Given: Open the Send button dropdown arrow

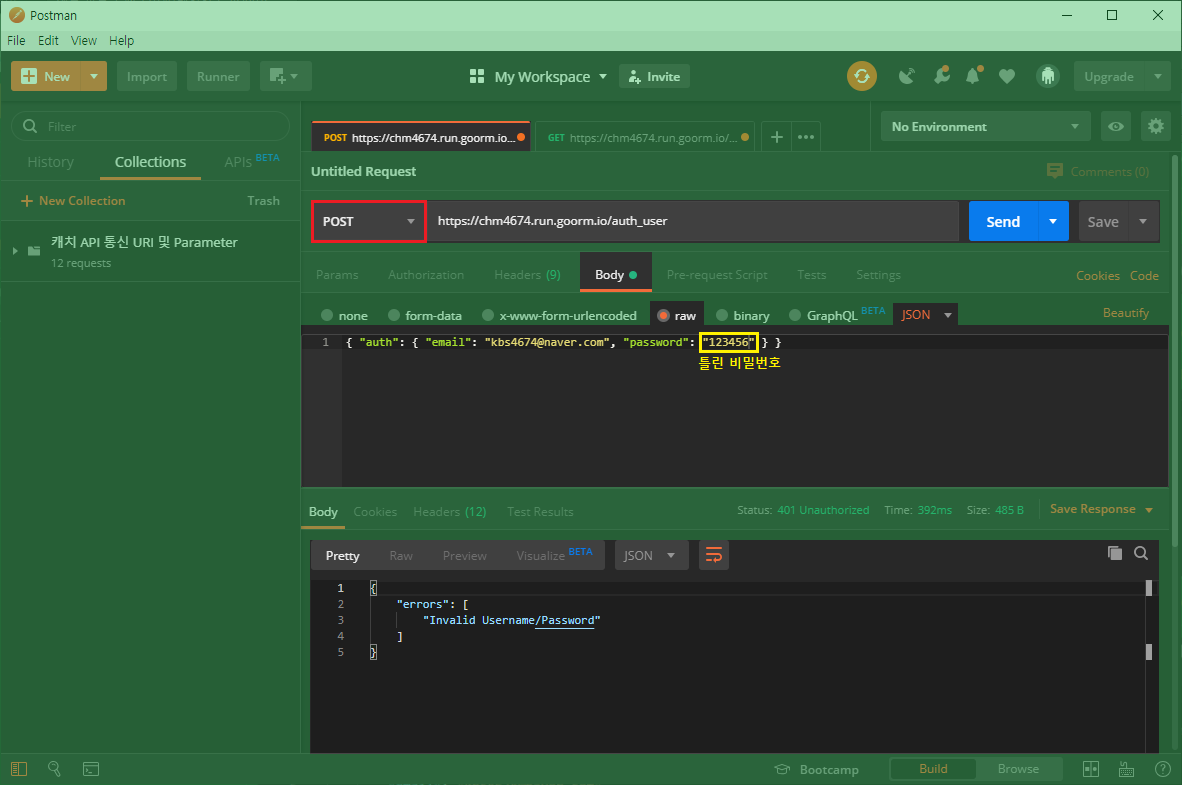Looking at the screenshot, I should (x=1053, y=222).
